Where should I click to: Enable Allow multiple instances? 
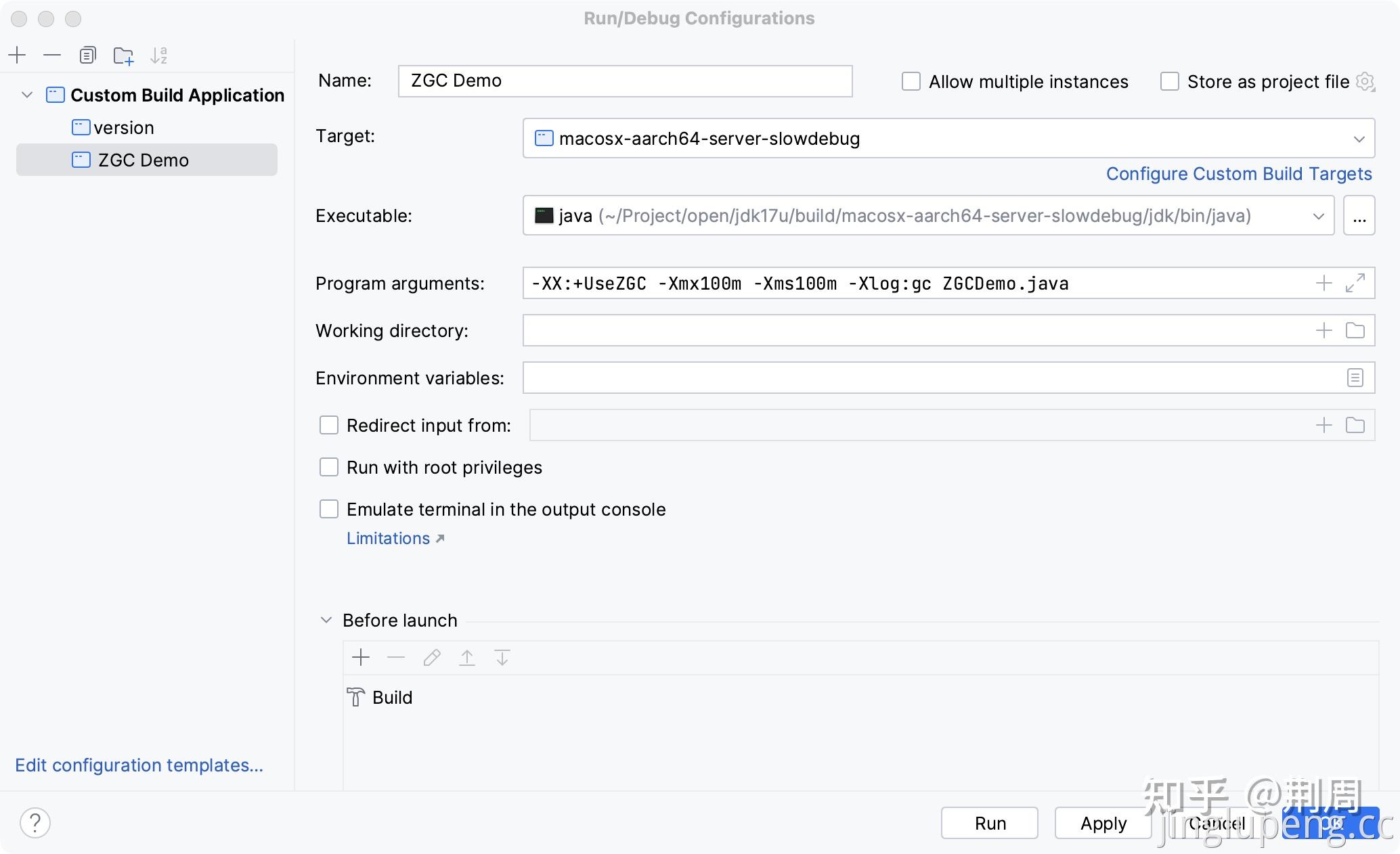(911, 82)
